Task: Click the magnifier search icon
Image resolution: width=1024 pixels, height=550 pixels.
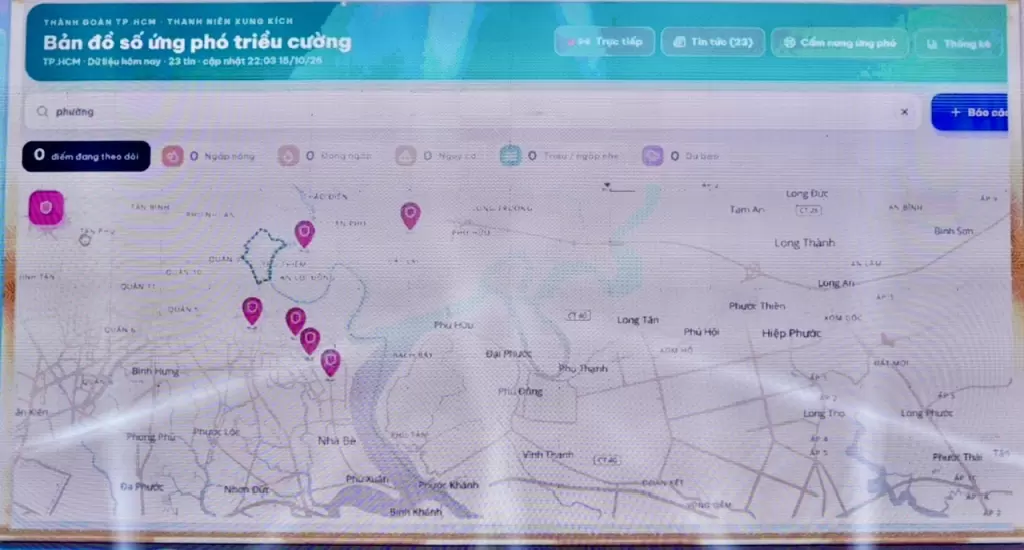Action: point(42,112)
